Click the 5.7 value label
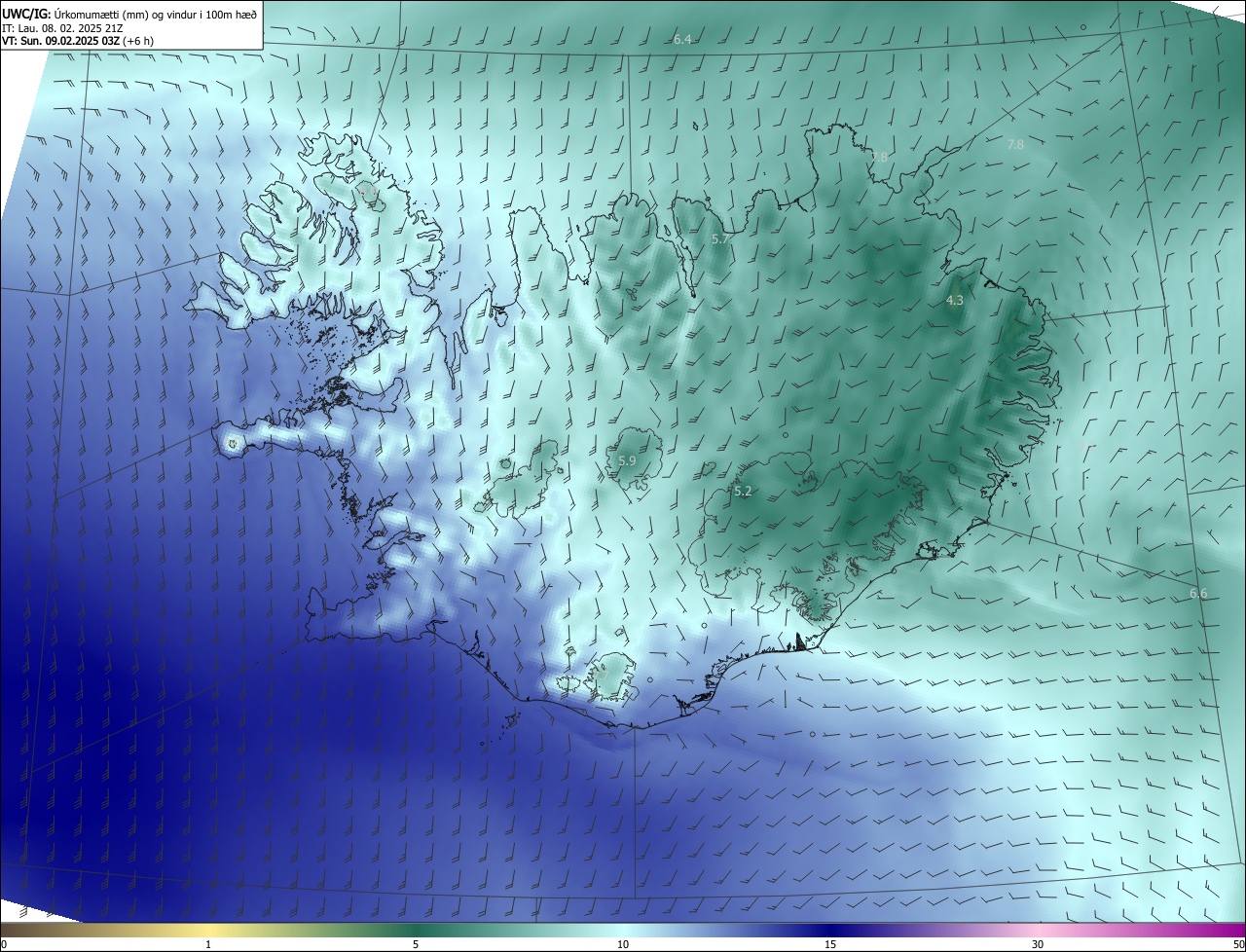Image resolution: width=1246 pixels, height=952 pixels. click(x=720, y=238)
